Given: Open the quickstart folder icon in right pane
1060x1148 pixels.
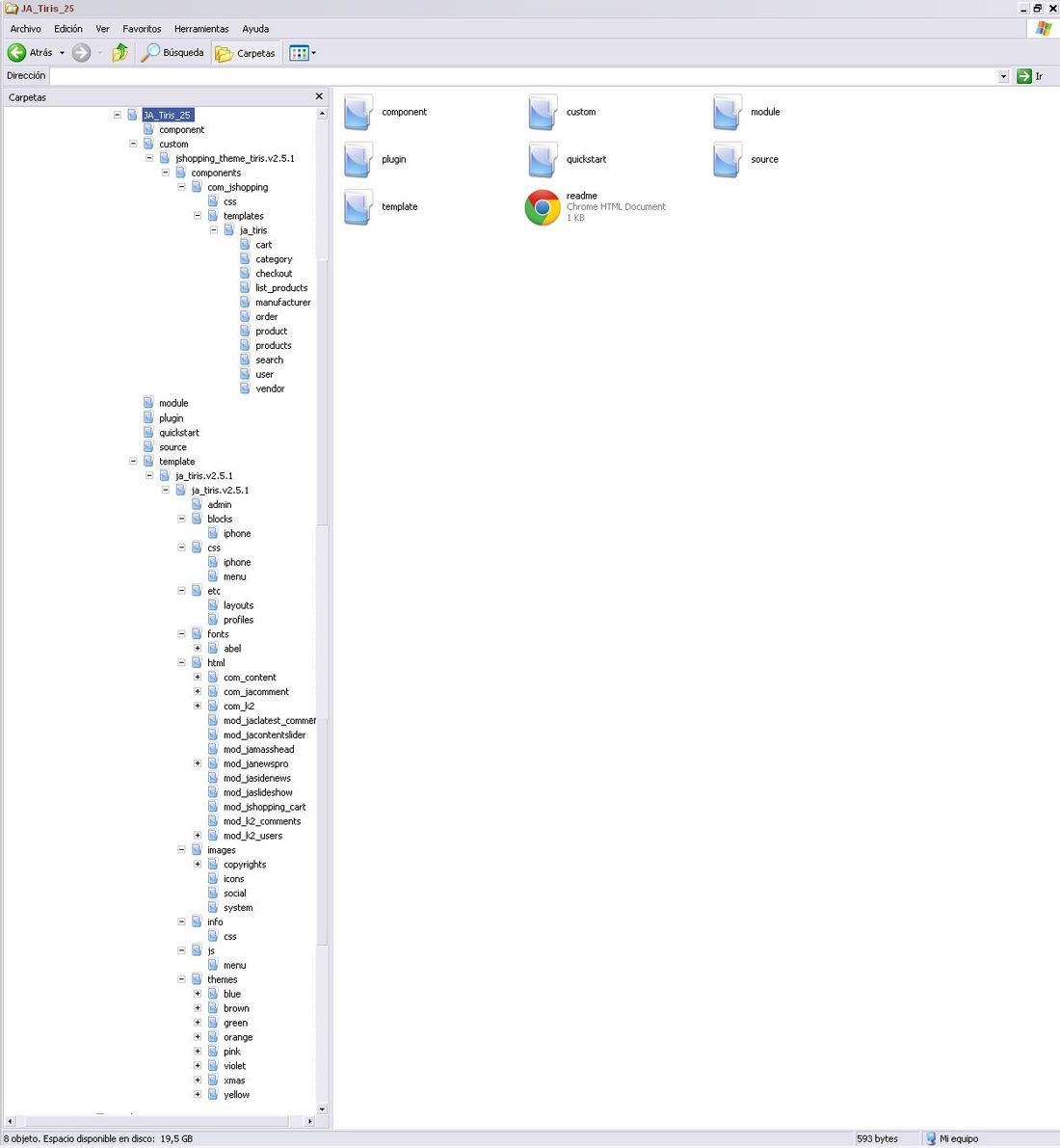Looking at the screenshot, I should (543, 160).
